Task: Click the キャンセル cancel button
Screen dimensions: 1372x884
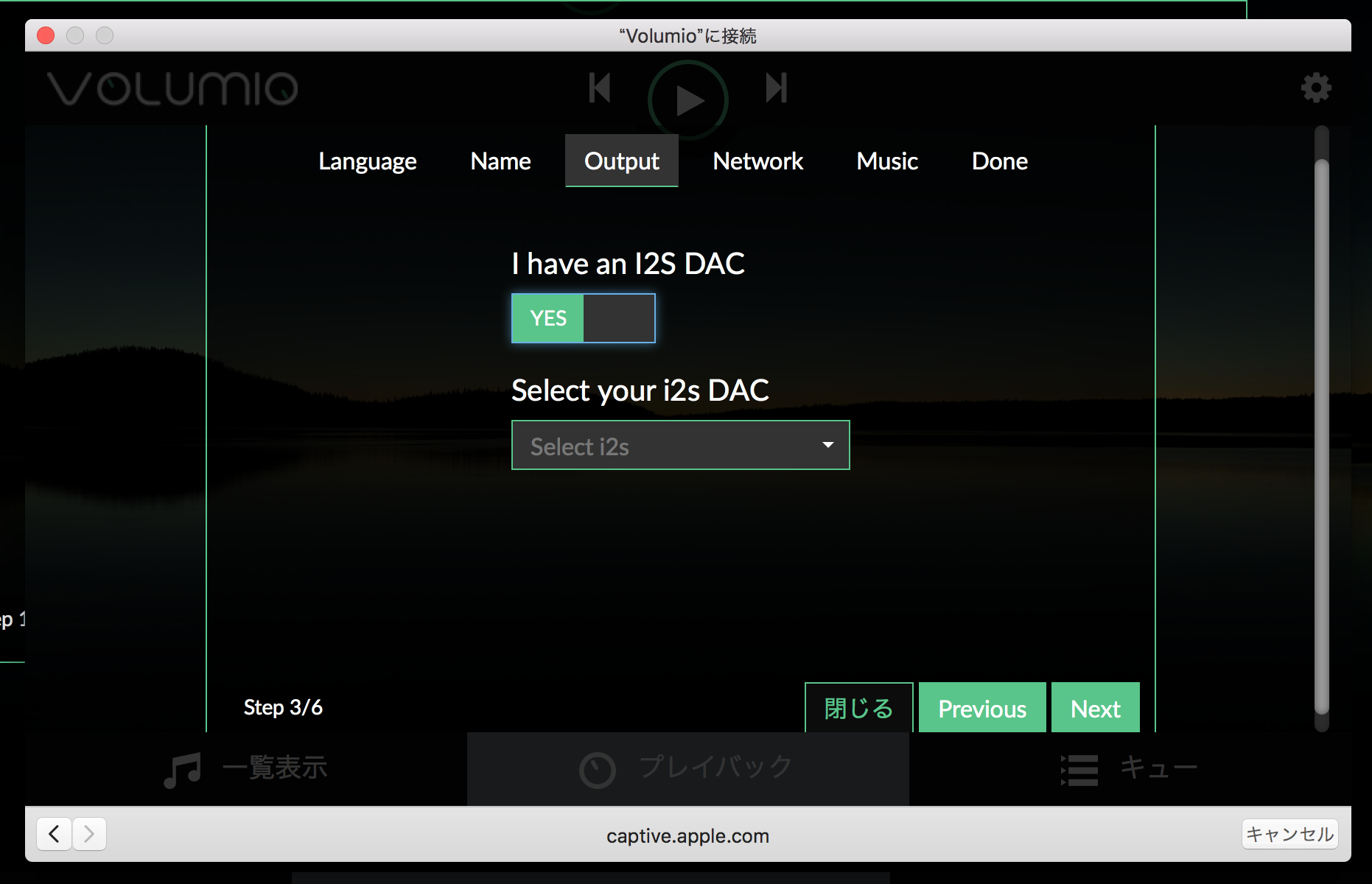Action: tap(1289, 834)
